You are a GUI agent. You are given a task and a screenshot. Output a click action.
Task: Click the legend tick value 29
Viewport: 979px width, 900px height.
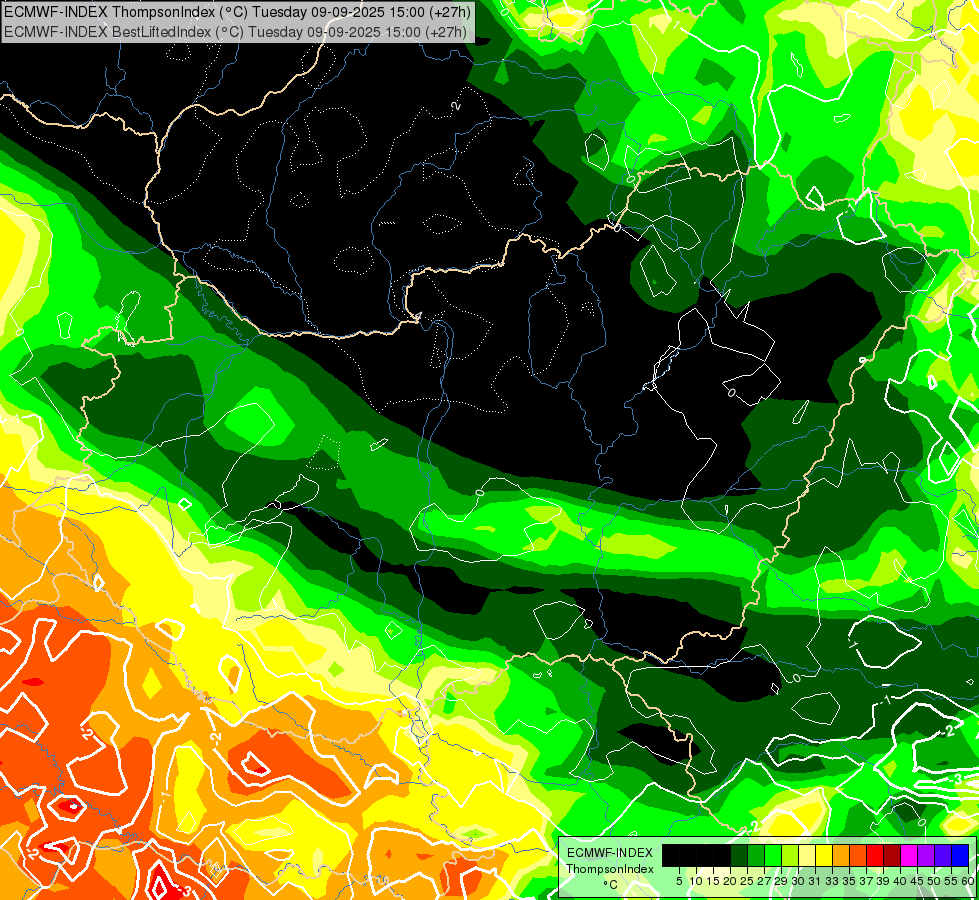pyautogui.click(x=781, y=881)
